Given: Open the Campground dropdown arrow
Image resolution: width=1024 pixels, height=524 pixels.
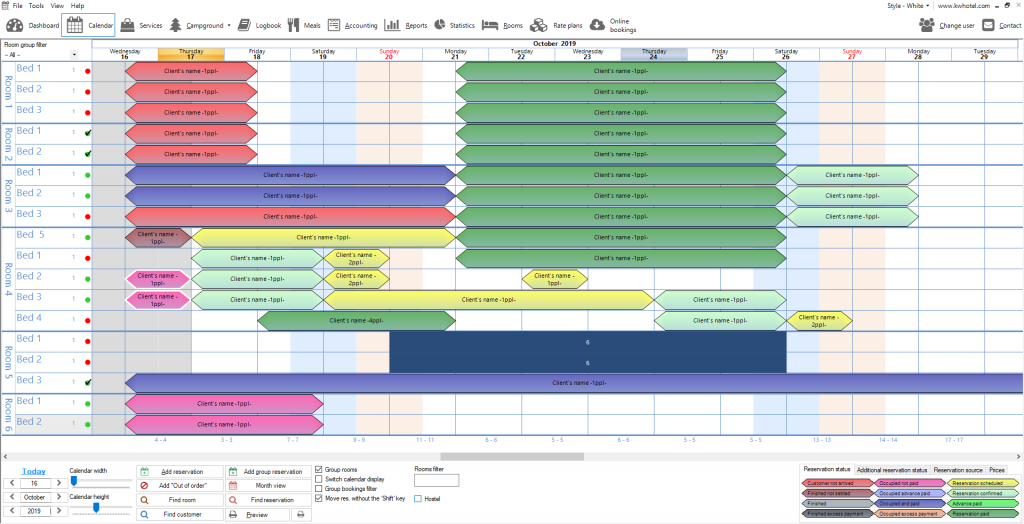Looking at the screenshot, I should pyautogui.click(x=229, y=25).
